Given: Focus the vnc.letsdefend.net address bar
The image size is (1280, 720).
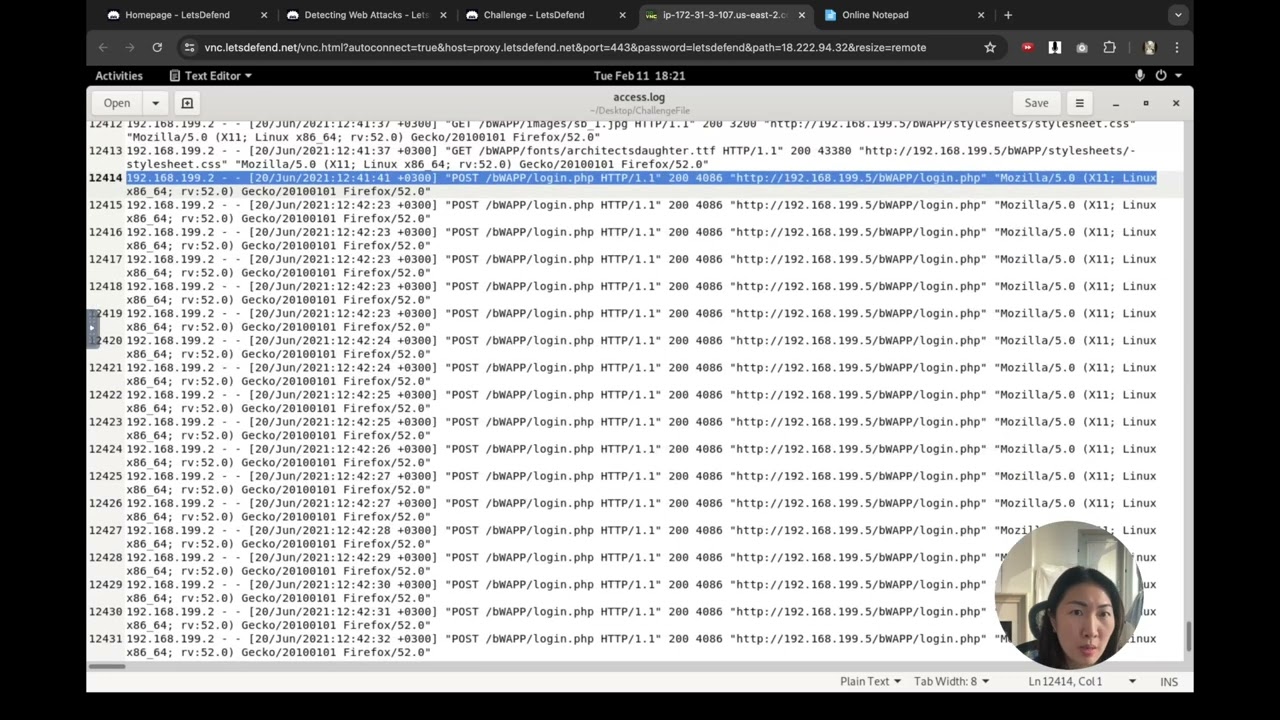Looking at the screenshot, I should [565, 47].
